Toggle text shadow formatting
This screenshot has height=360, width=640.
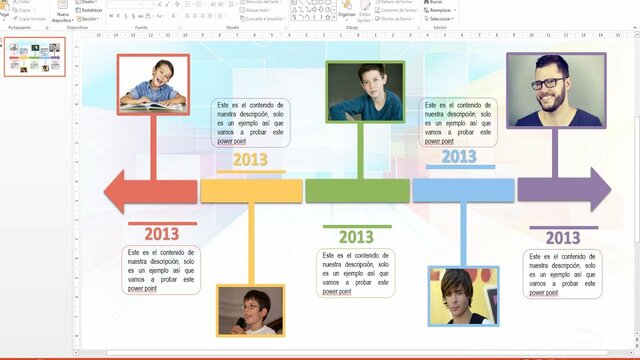[x=133, y=16]
